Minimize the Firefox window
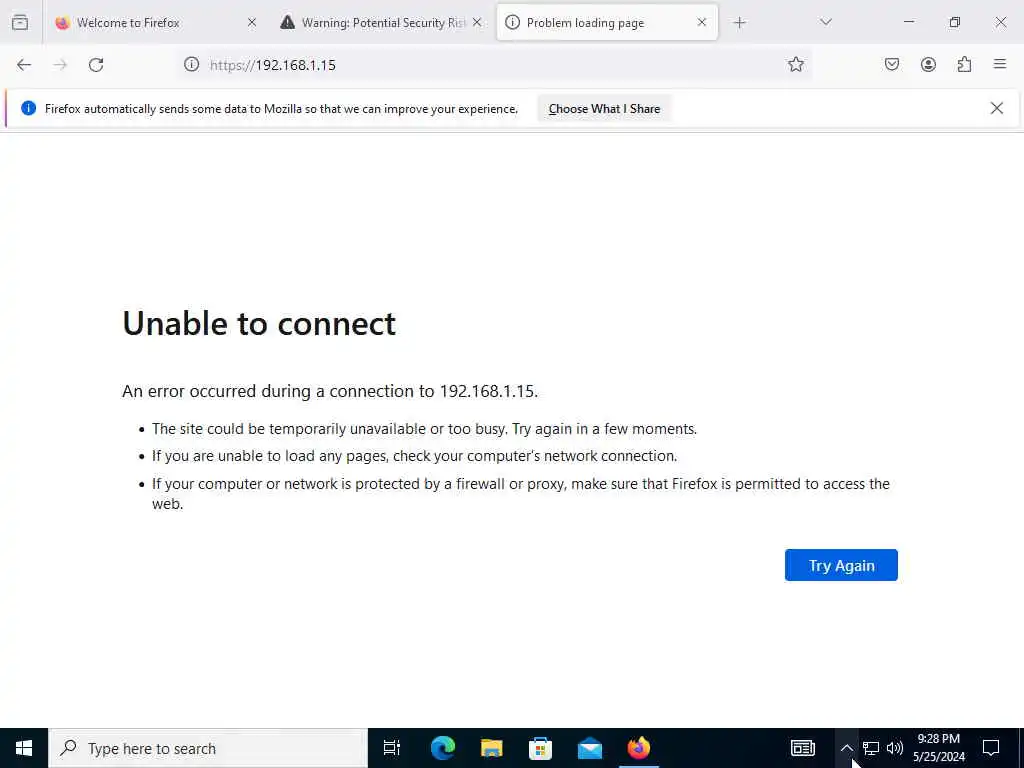This screenshot has height=768, width=1024. pyautogui.click(x=909, y=23)
